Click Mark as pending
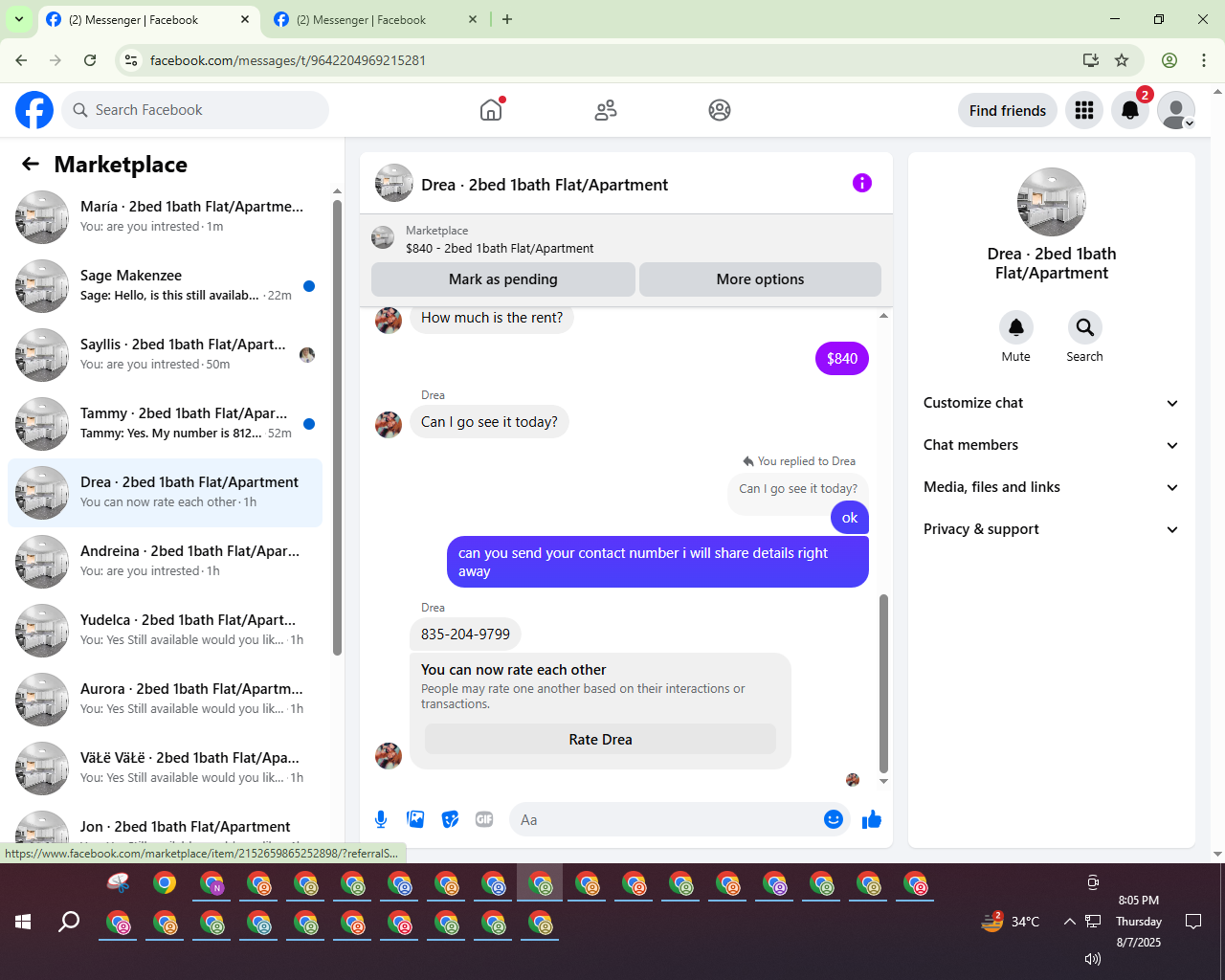 pos(503,279)
